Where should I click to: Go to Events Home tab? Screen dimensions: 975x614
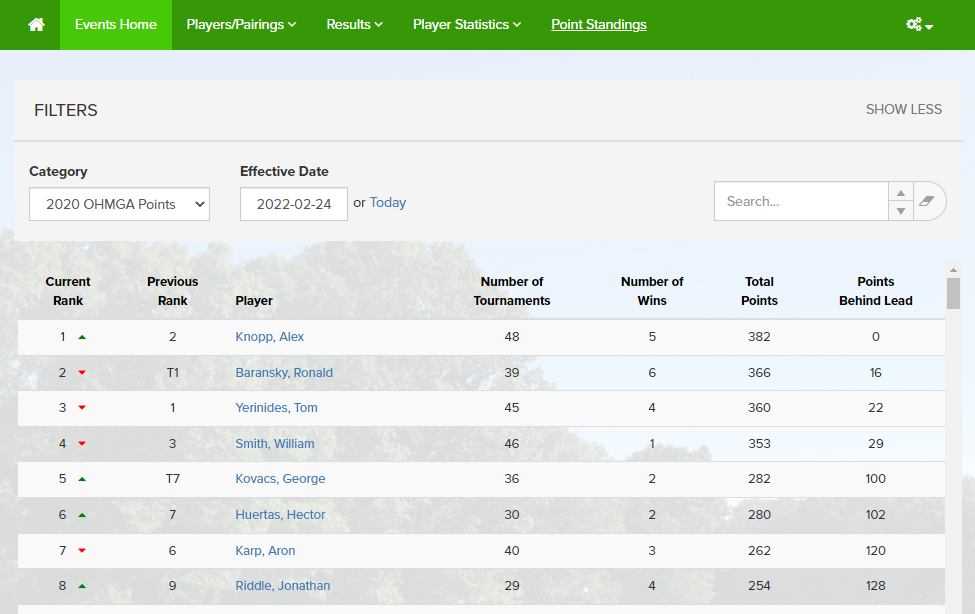click(x=116, y=25)
